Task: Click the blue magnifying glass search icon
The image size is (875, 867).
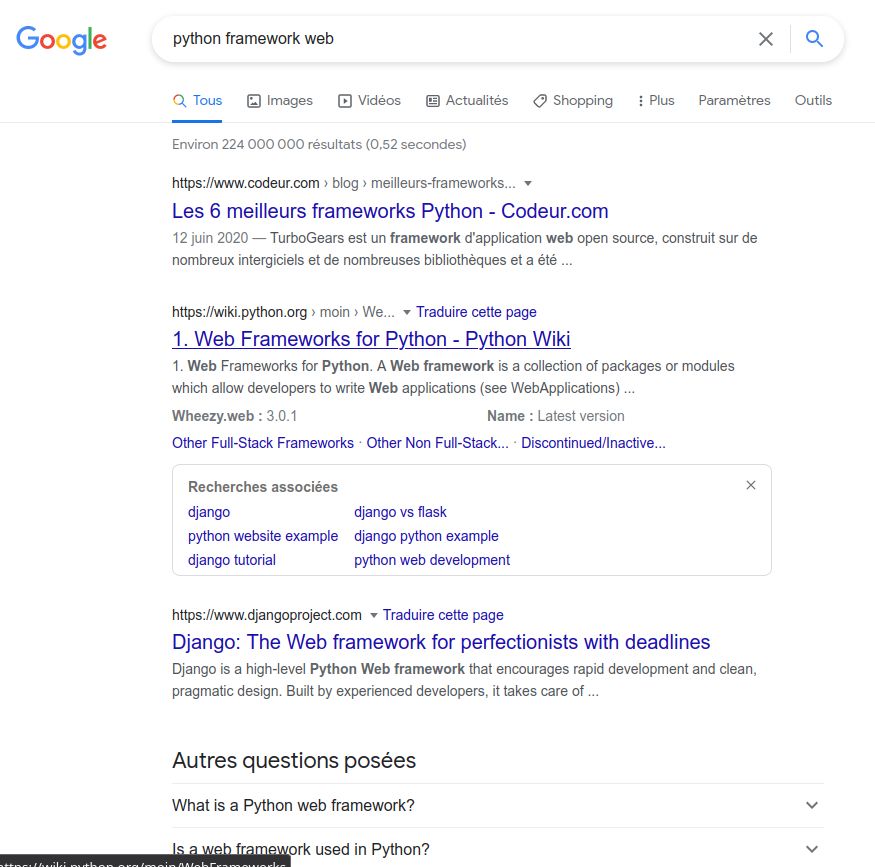Action: point(815,39)
